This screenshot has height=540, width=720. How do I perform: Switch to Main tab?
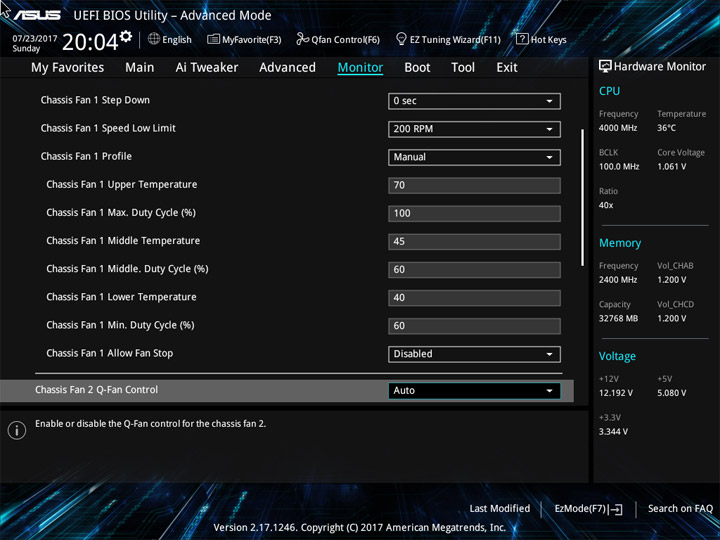[140, 68]
